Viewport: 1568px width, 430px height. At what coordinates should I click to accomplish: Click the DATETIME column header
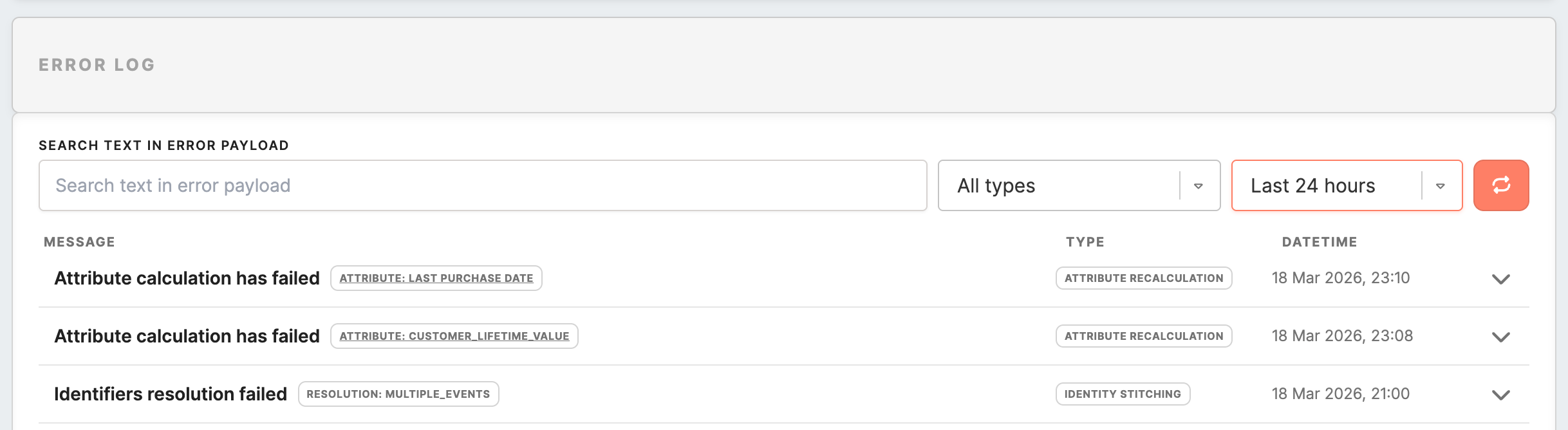1320,242
